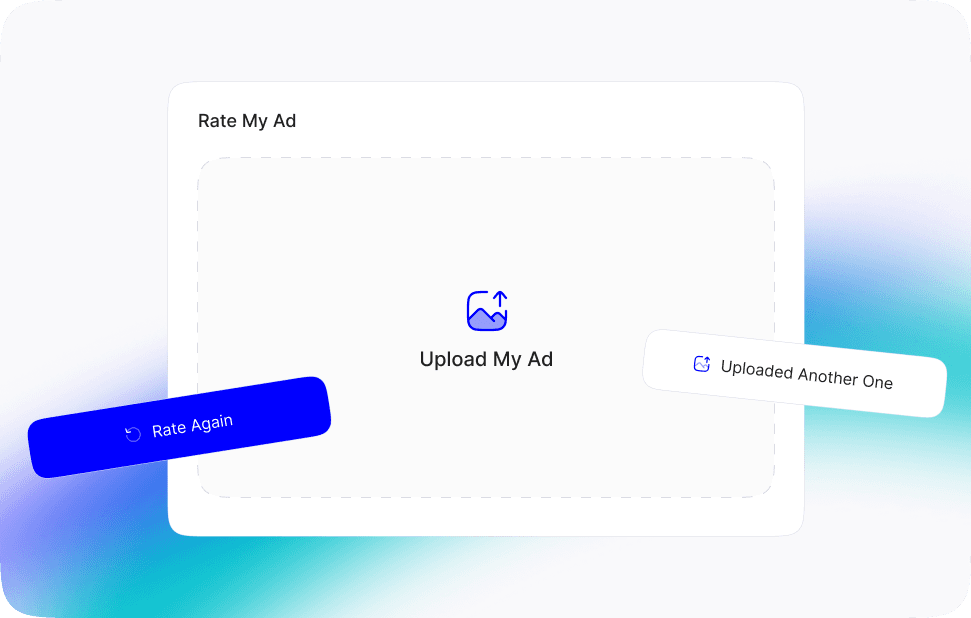The width and height of the screenshot is (971, 618).
Task: Click the circular arrow icon on Rate Again
Action: pyautogui.click(x=133, y=434)
